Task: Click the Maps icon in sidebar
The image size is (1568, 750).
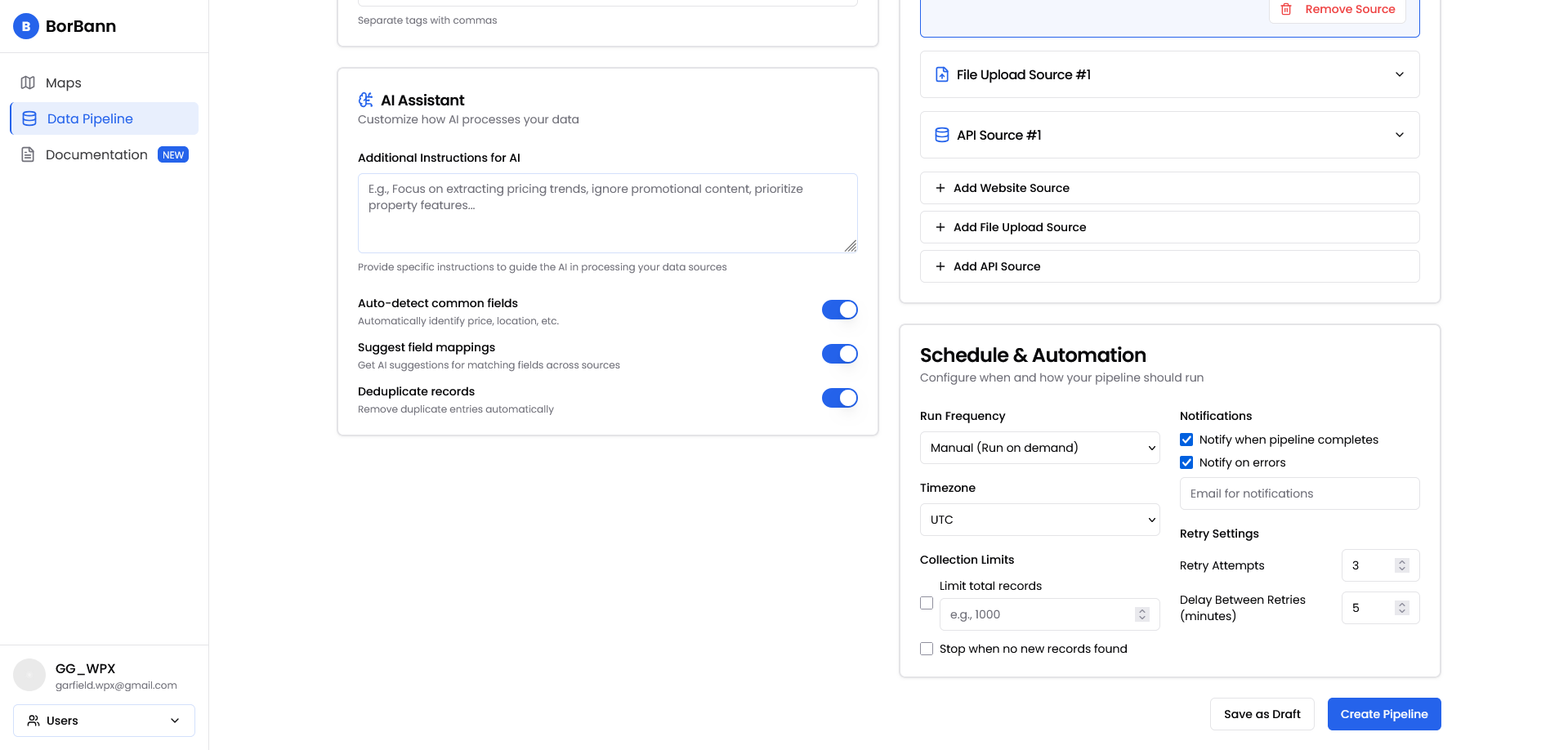Action: pos(28,83)
